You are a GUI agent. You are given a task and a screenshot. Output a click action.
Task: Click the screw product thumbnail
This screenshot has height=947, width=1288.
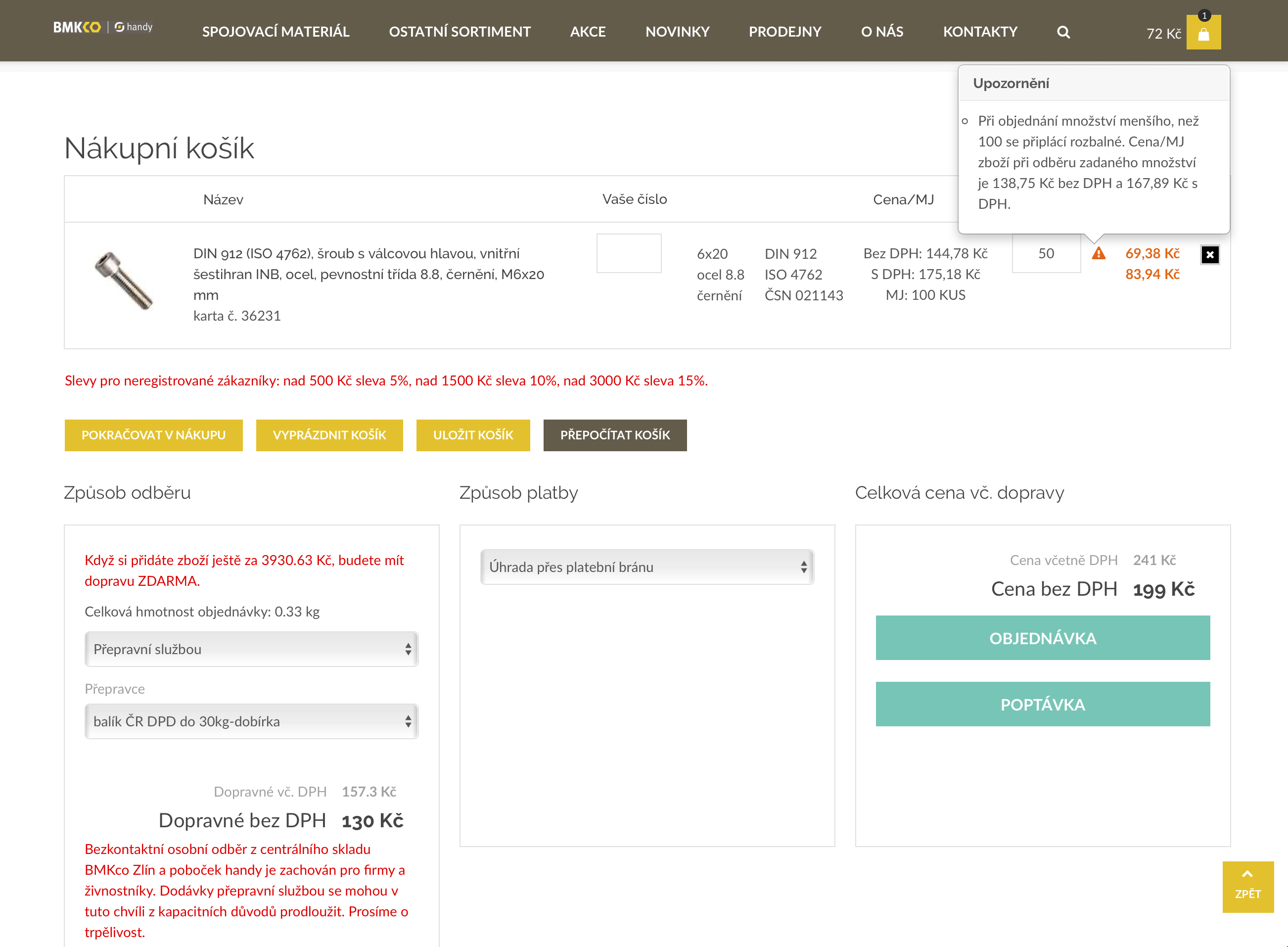pyautogui.click(x=124, y=280)
